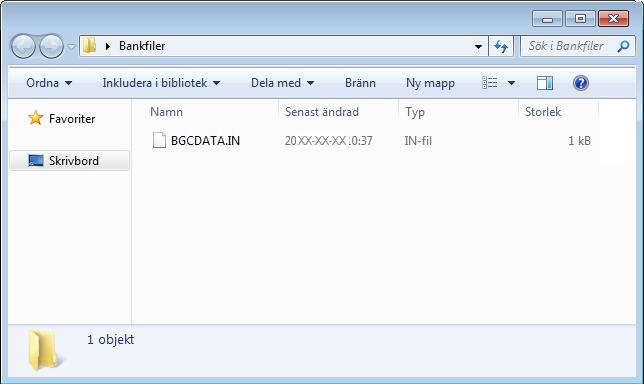Maximize the Bankfiler window
This screenshot has width=644, height=384.
pos(580,19)
